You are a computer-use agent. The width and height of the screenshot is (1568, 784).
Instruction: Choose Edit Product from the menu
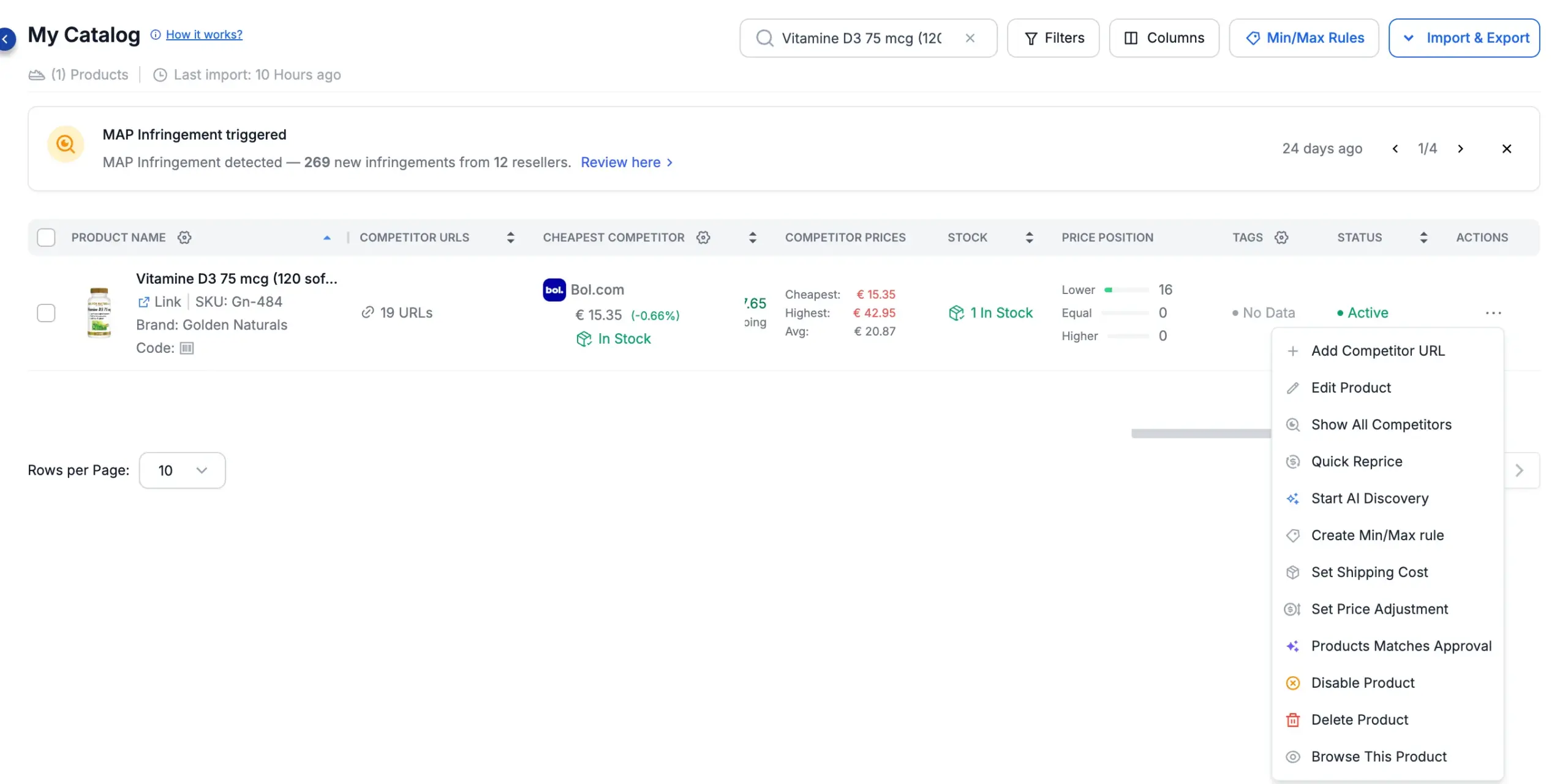tap(1387, 388)
